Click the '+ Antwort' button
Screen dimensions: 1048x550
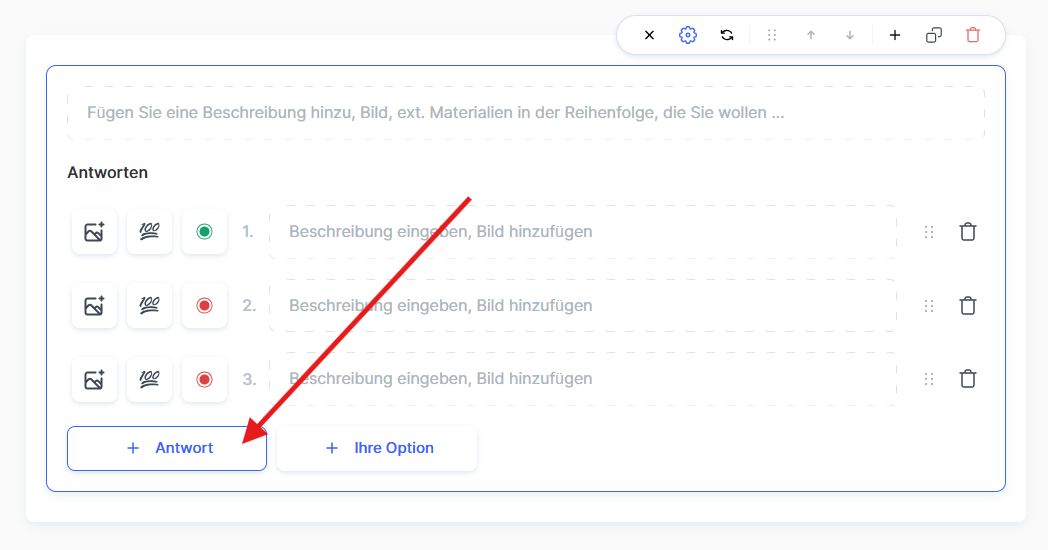pyautogui.click(x=167, y=448)
